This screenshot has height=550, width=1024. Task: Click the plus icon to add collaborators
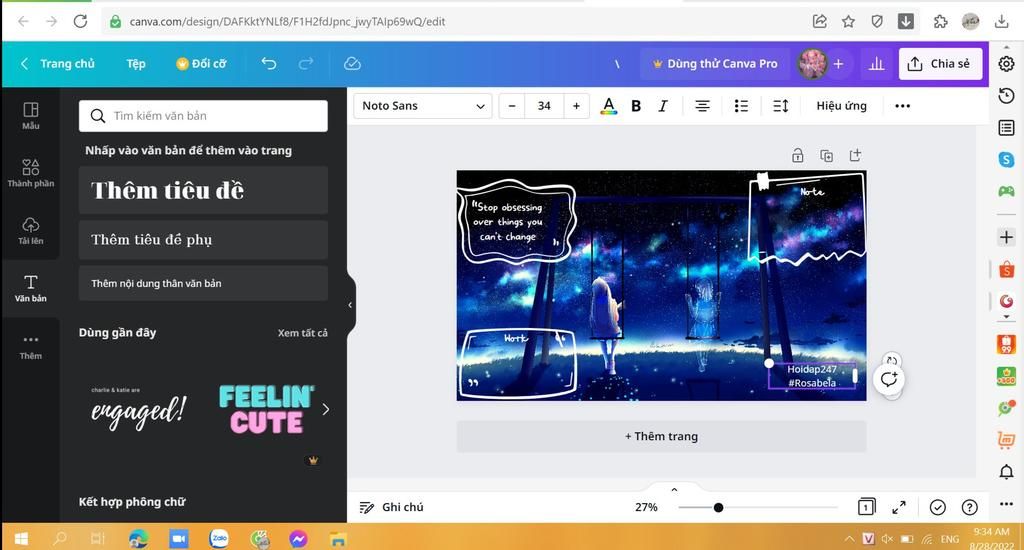coord(839,63)
